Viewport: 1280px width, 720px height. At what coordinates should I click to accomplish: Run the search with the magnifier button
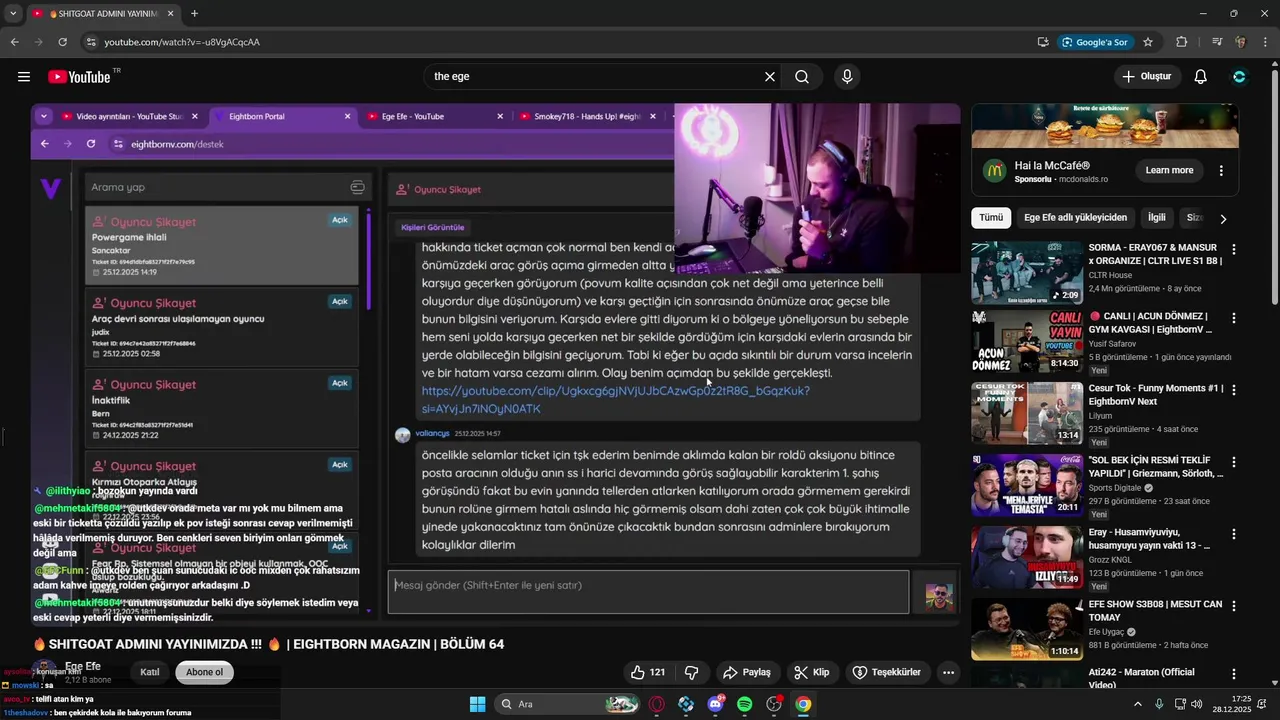[802, 77]
